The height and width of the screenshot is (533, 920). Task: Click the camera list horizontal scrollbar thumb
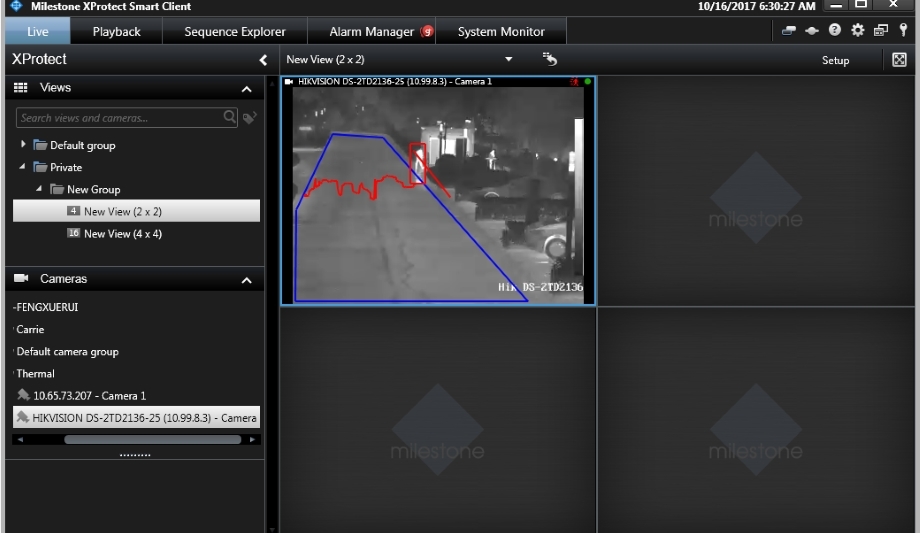(x=153, y=439)
